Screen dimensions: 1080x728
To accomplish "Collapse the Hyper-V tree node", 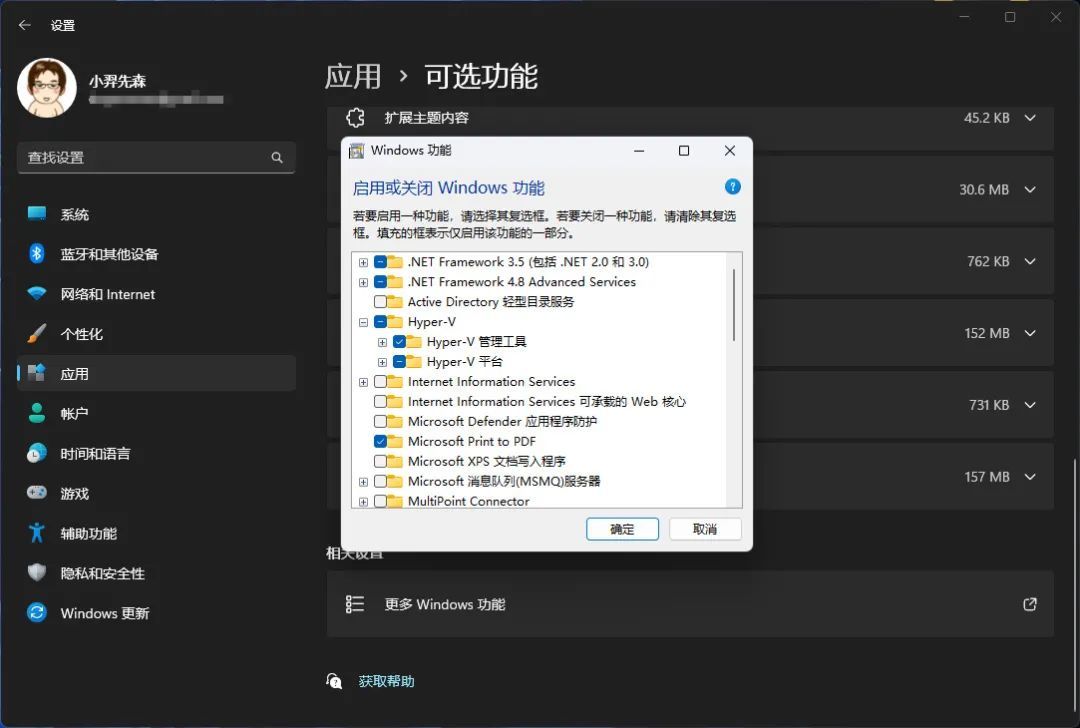I will click(363, 321).
